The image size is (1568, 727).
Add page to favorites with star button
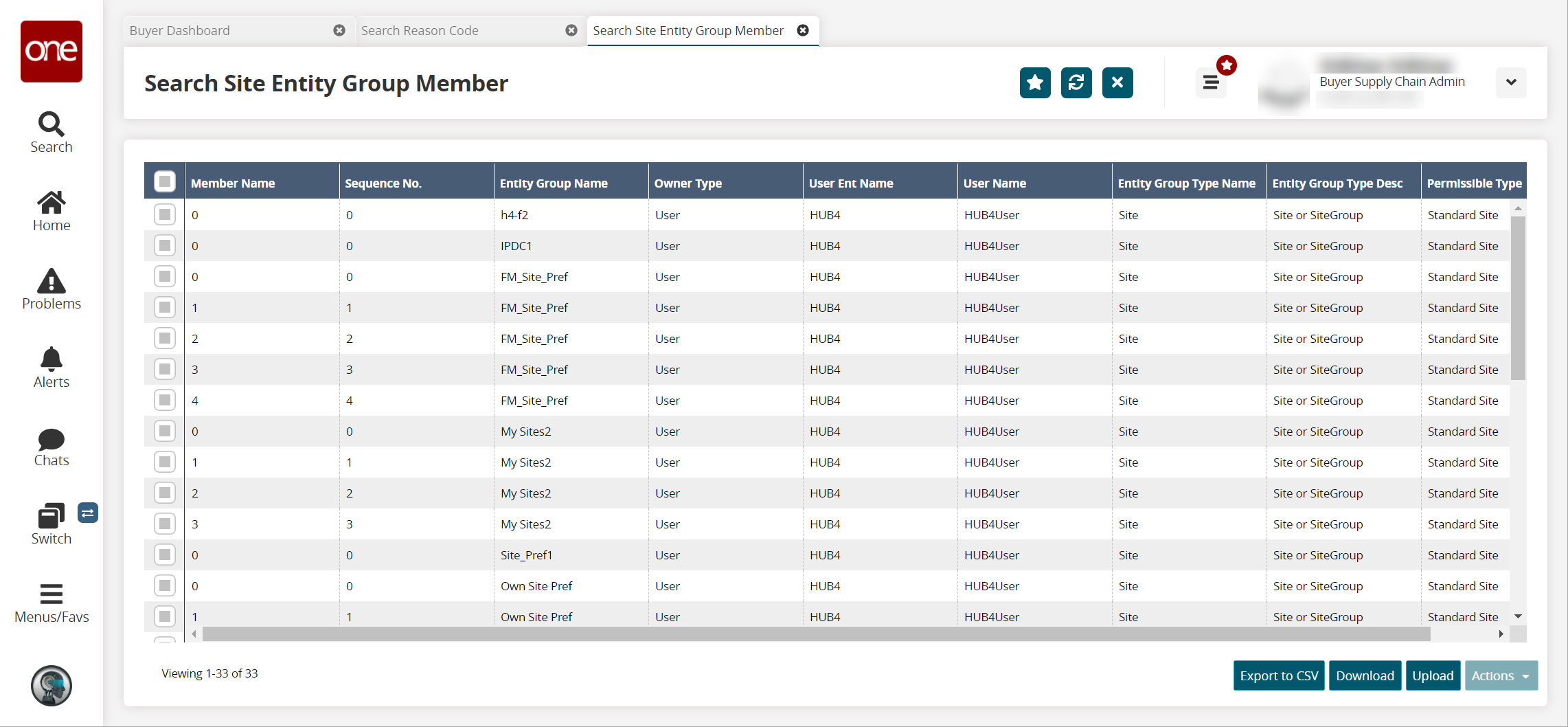tap(1034, 83)
